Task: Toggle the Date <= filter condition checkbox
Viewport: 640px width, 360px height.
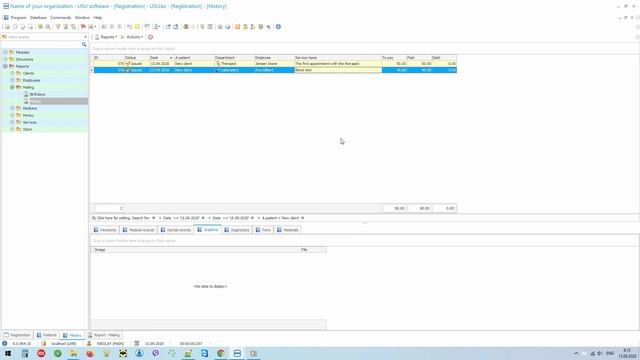Action: (x=209, y=218)
